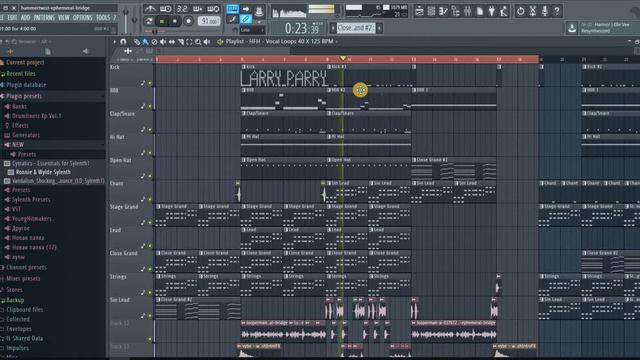Open the Playlist options menu arrow
Viewport: 640px width, 360px height.
click(114, 42)
